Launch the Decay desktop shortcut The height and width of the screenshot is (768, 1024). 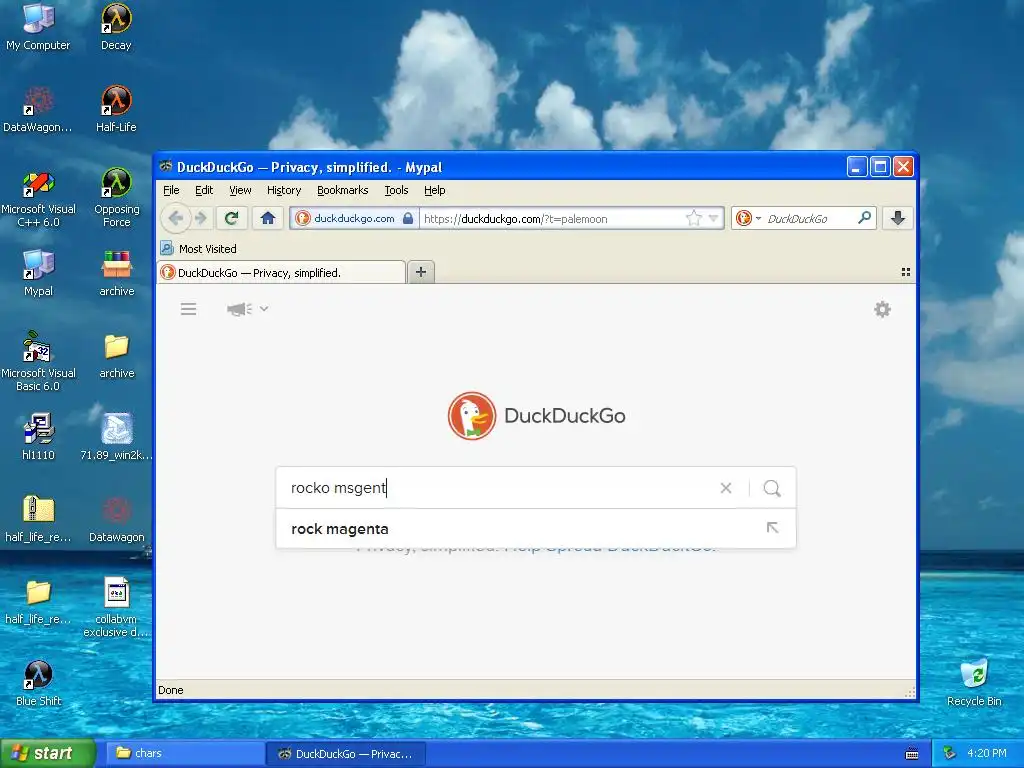[x=116, y=27]
